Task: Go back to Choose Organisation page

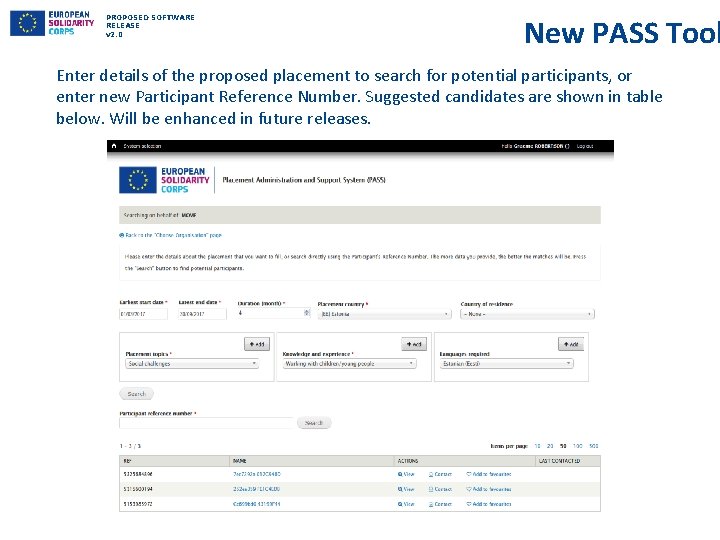Action: pos(172,235)
